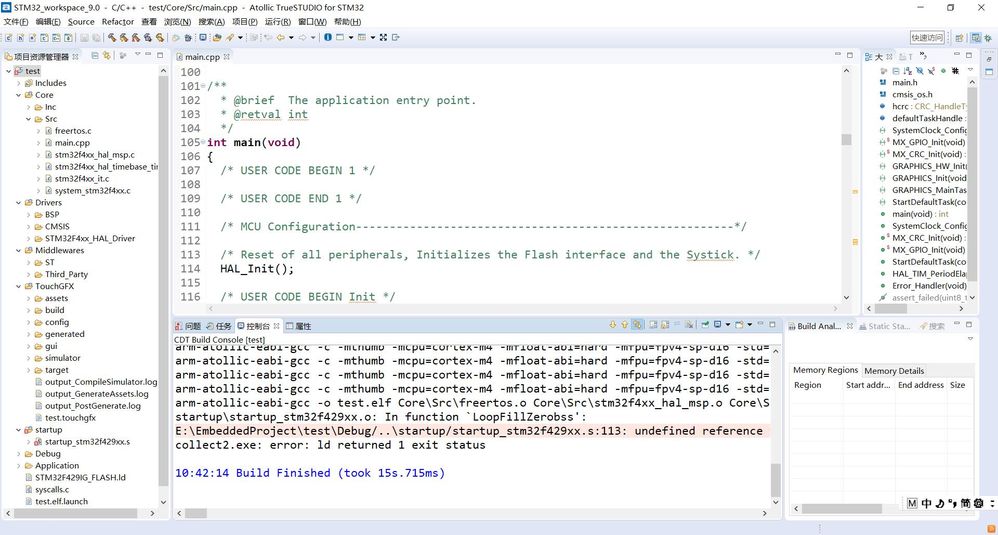Screen dimensions: 998x535
Task: Collapse the Core folder in project tree
Action: click(x=18, y=95)
